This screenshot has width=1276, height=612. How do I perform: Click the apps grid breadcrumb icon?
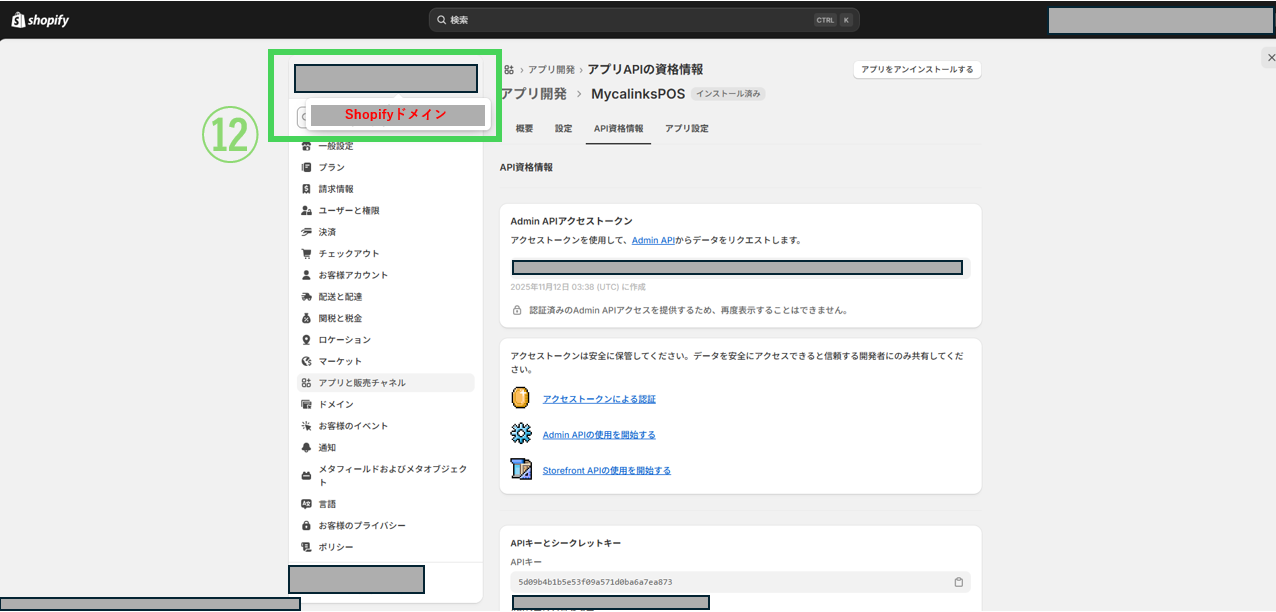click(x=509, y=70)
